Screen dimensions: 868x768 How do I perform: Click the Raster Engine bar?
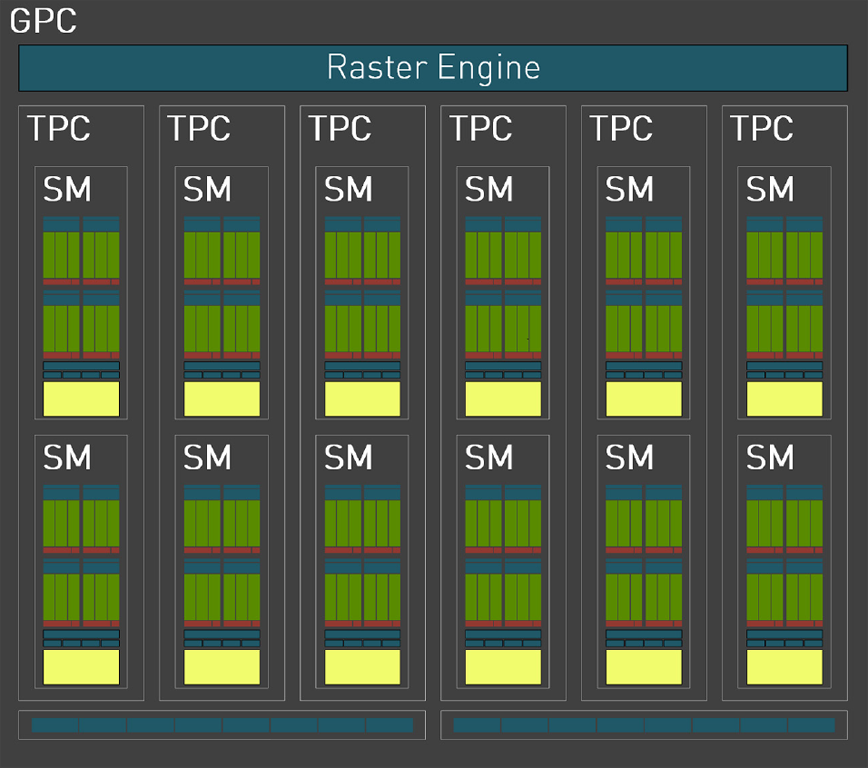pos(434,68)
